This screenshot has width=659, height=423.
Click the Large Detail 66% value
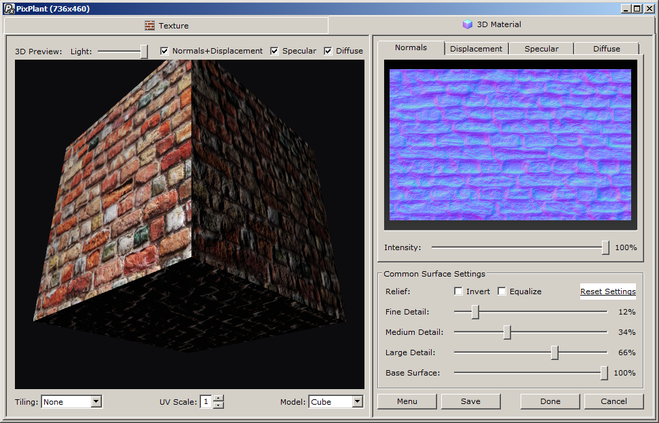pyautogui.click(x=627, y=352)
